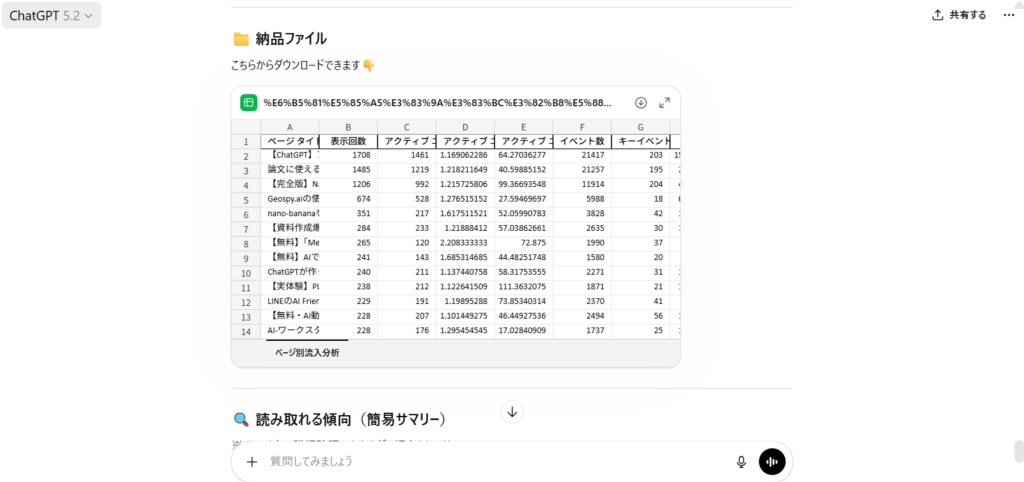Screen dimensions: 1024x482
Task: Select cell with value 1708
Action: pyautogui.click(x=348, y=156)
